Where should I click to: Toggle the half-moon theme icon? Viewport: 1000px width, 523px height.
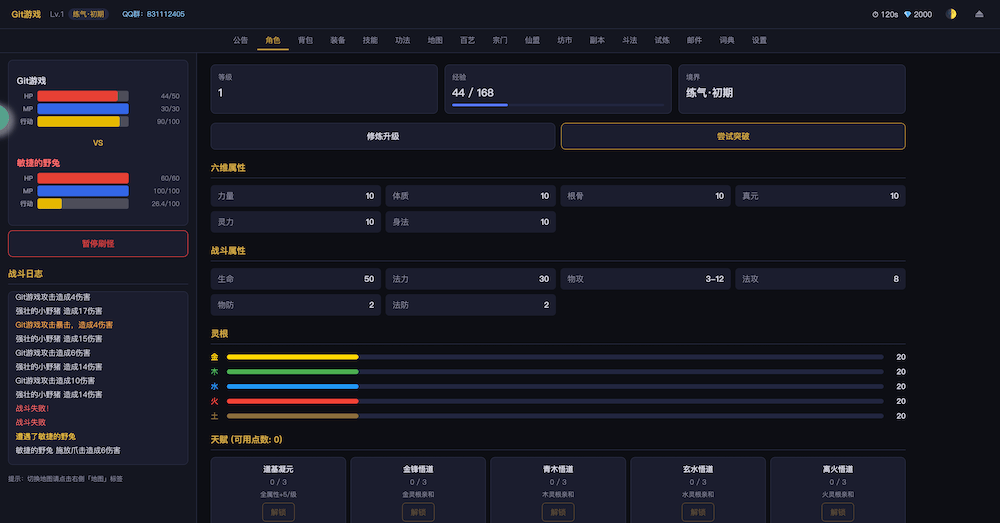pyautogui.click(x=951, y=14)
